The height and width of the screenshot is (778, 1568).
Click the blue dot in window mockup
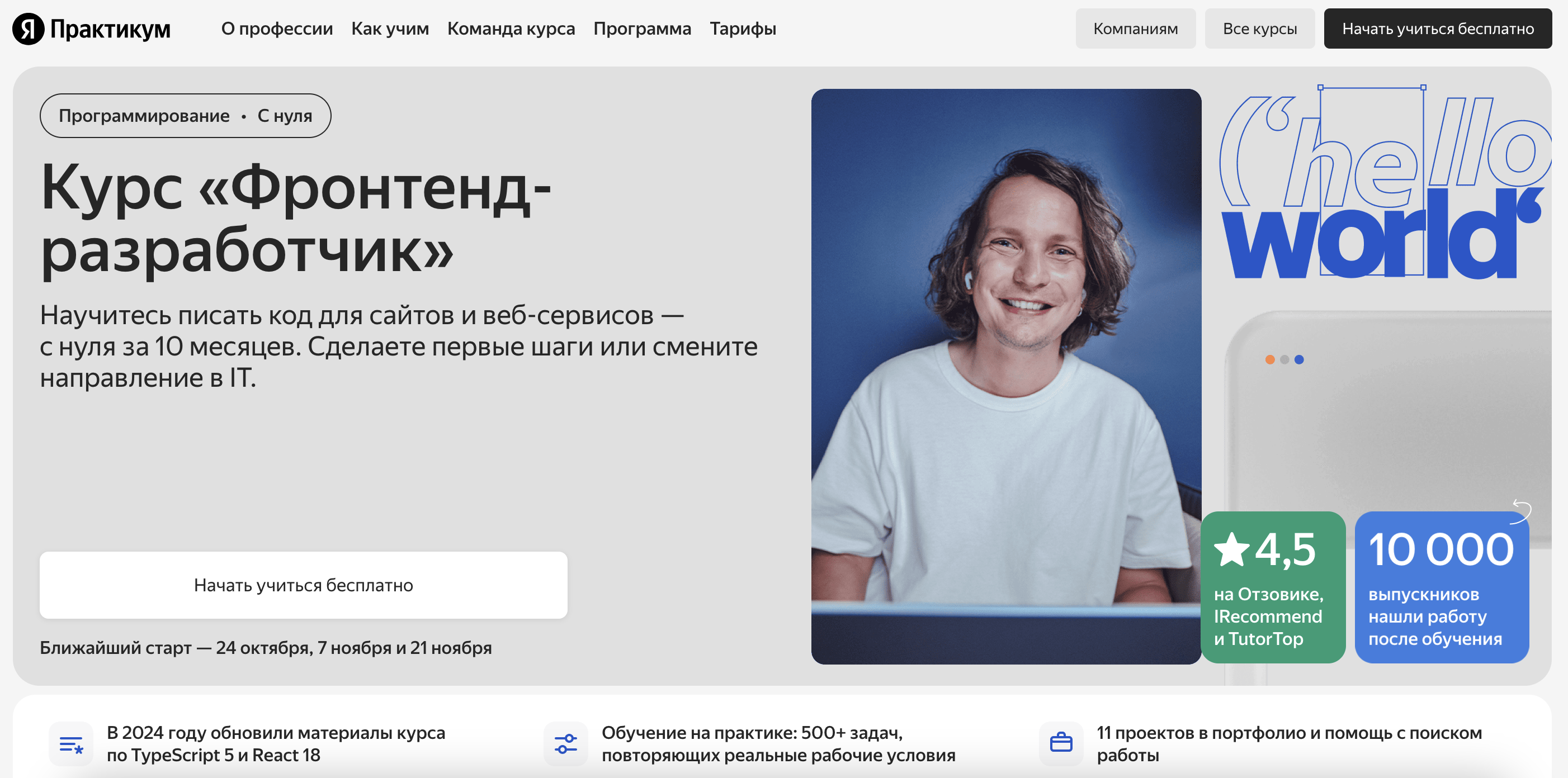click(x=1299, y=359)
